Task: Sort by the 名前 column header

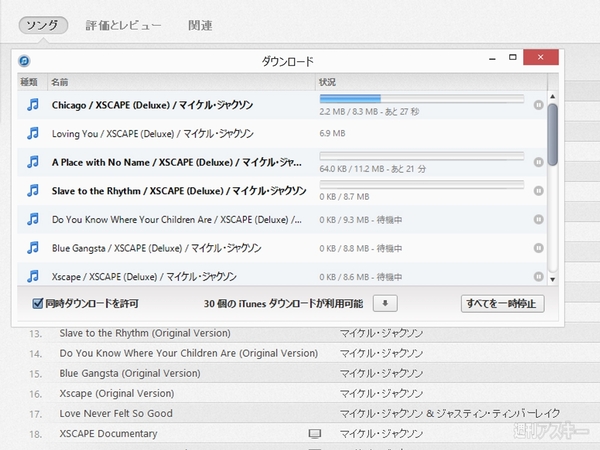Action: [x=181, y=82]
